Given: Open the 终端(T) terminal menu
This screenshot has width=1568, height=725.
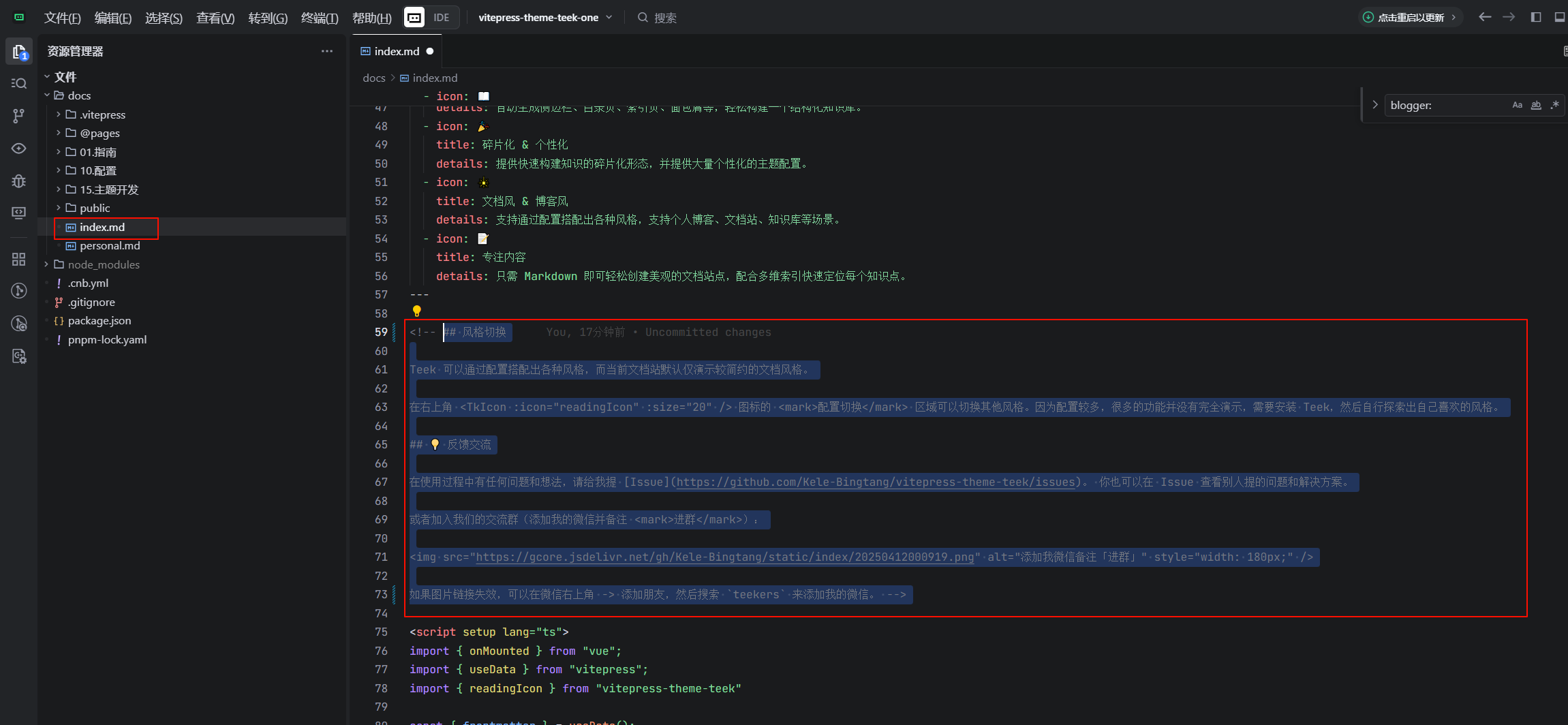Looking at the screenshot, I should pos(319,18).
